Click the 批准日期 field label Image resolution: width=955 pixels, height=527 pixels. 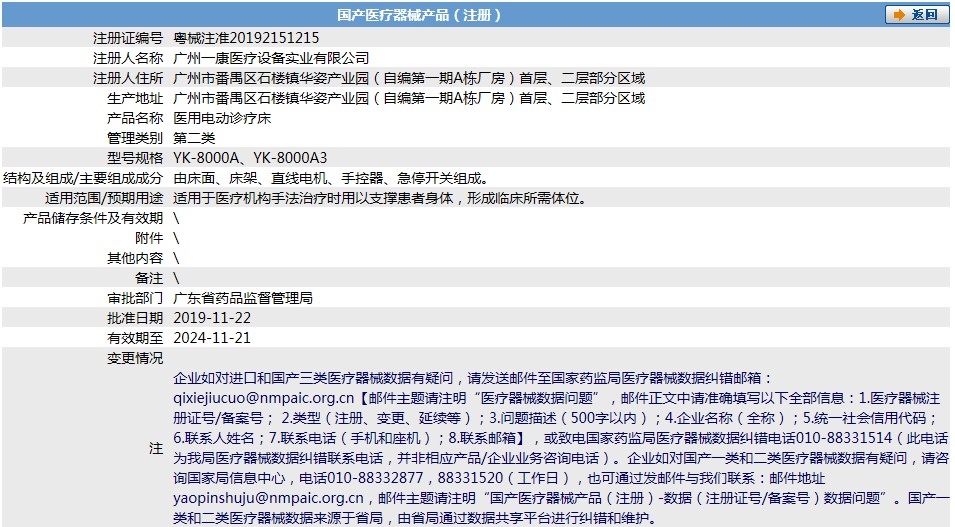[135, 318]
